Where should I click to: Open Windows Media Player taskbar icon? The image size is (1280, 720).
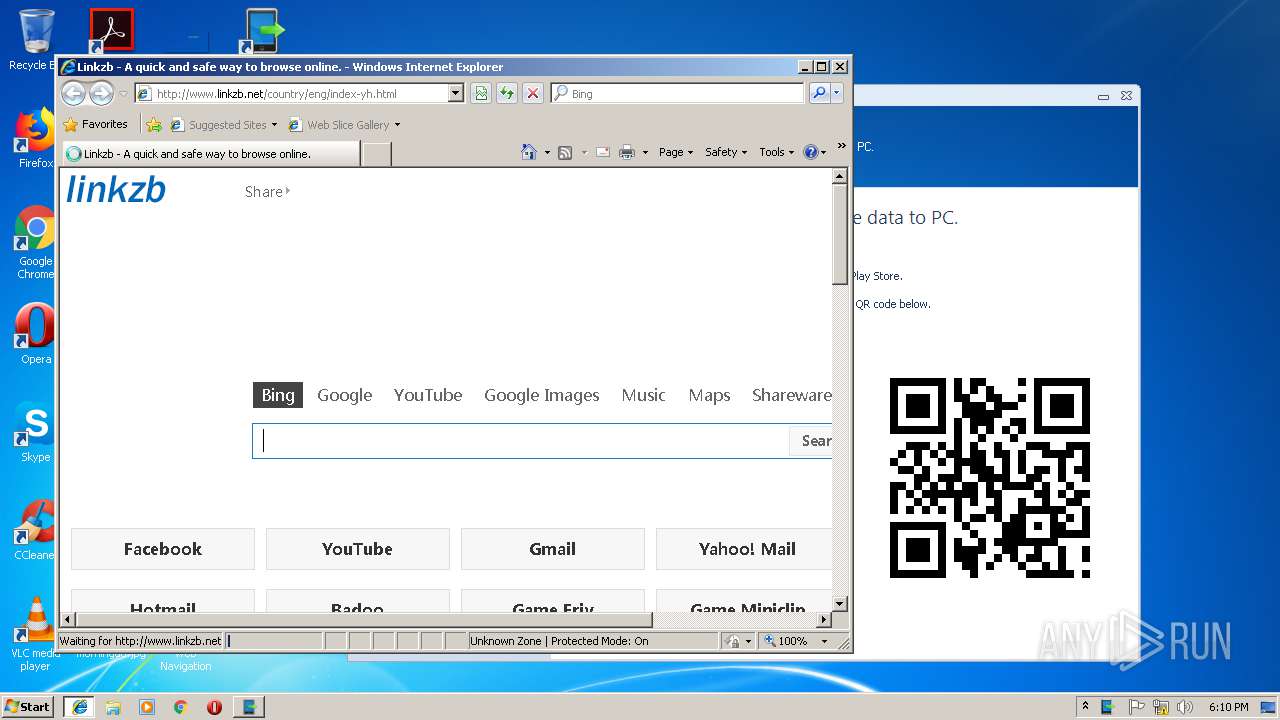click(x=147, y=707)
